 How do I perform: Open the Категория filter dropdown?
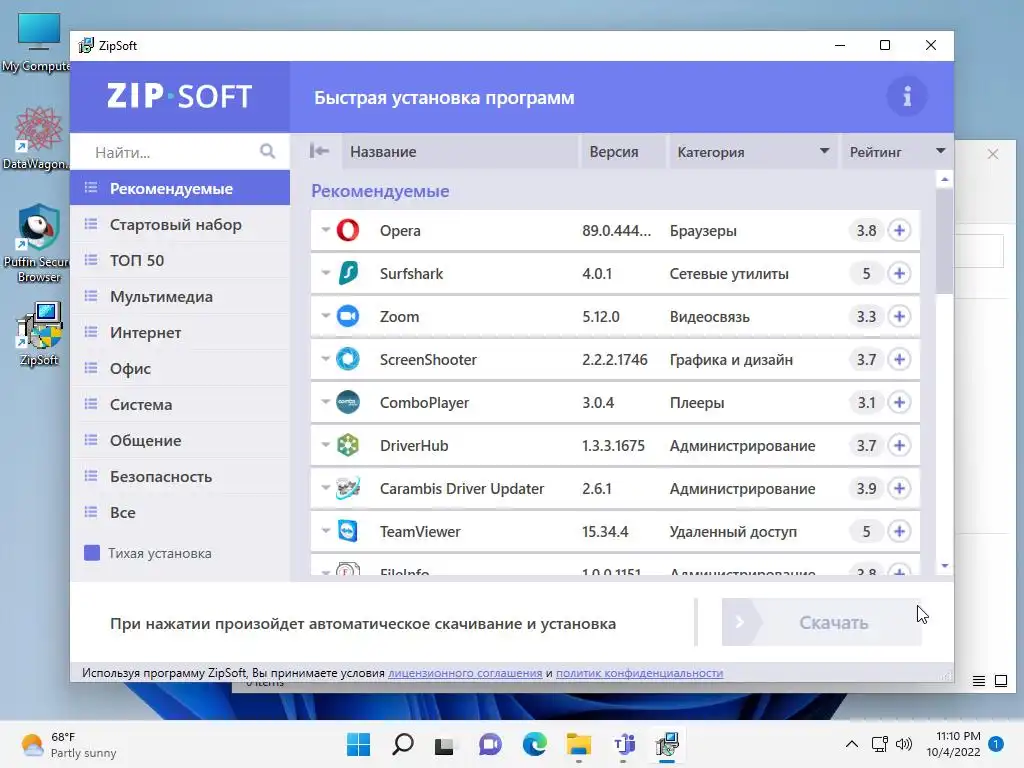coord(824,152)
